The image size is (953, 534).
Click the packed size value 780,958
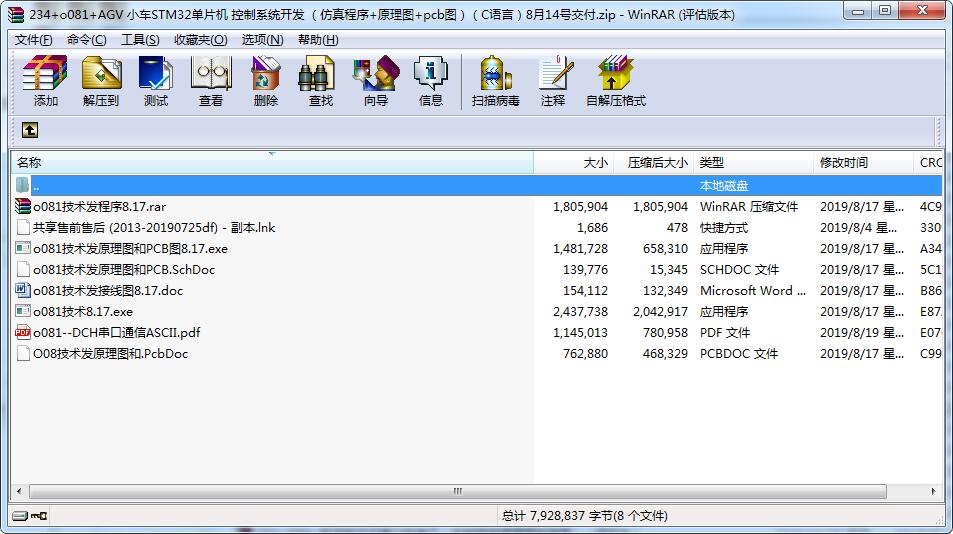(x=665, y=332)
